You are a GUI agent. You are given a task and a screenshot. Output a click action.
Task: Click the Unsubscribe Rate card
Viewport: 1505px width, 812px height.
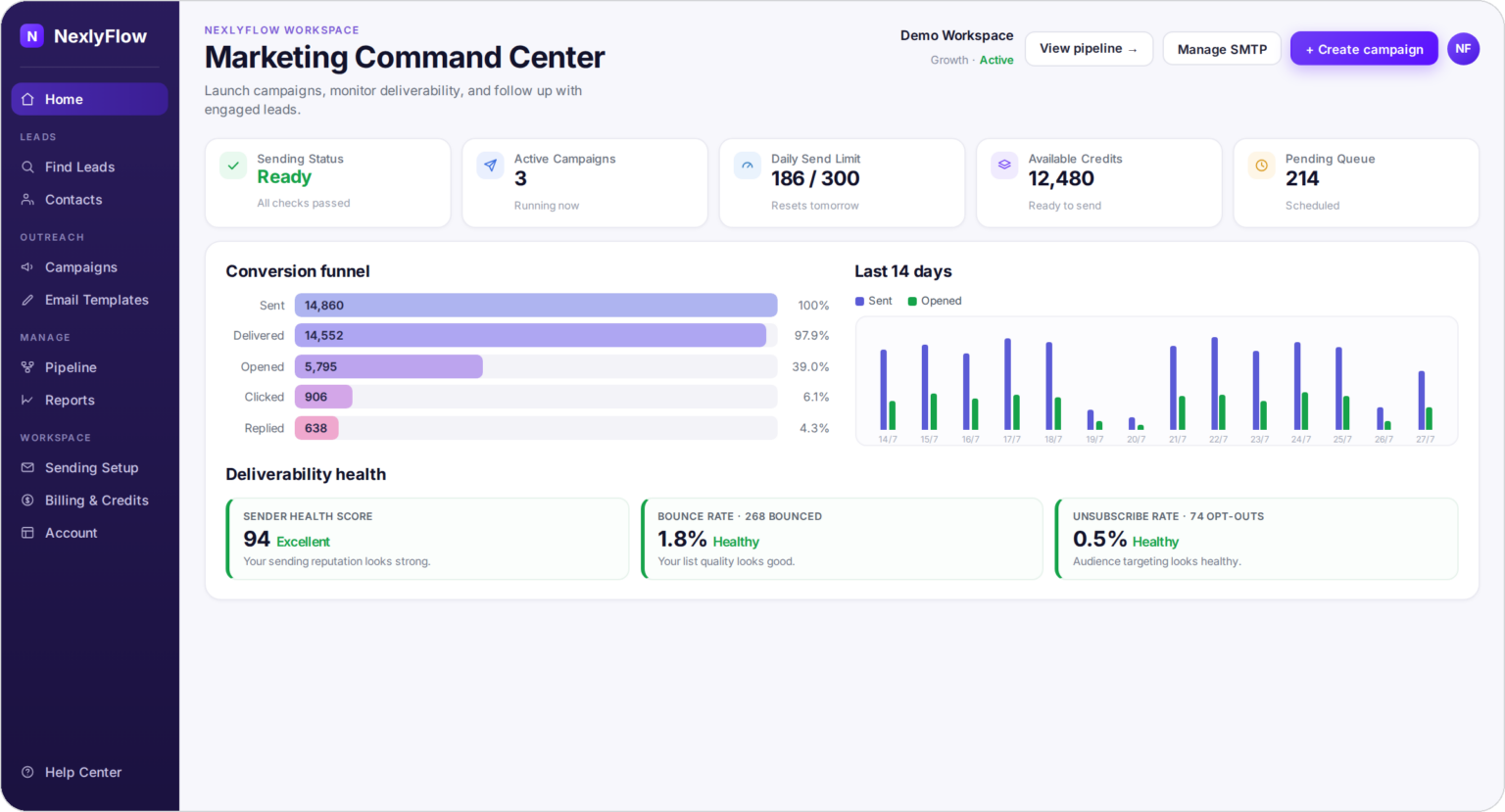click(x=1256, y=539)
